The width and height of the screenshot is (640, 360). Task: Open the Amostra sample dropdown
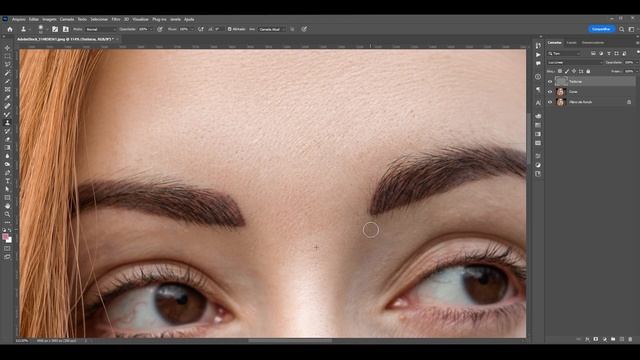coord(271,29)
